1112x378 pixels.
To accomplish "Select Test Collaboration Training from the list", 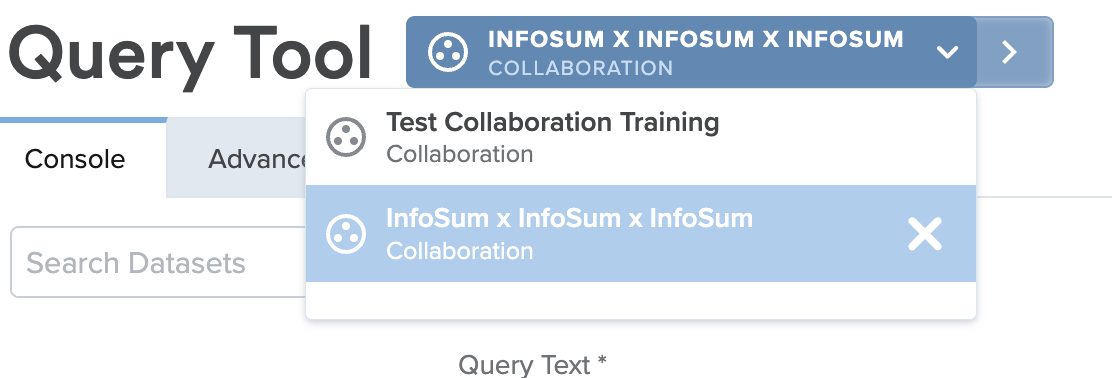I will click(641, 137).
